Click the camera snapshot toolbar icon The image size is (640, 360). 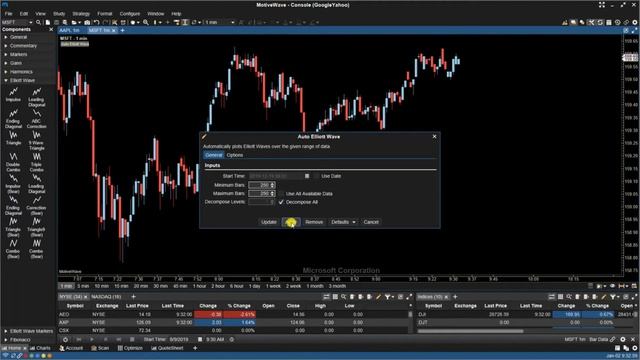pos(87,22)
